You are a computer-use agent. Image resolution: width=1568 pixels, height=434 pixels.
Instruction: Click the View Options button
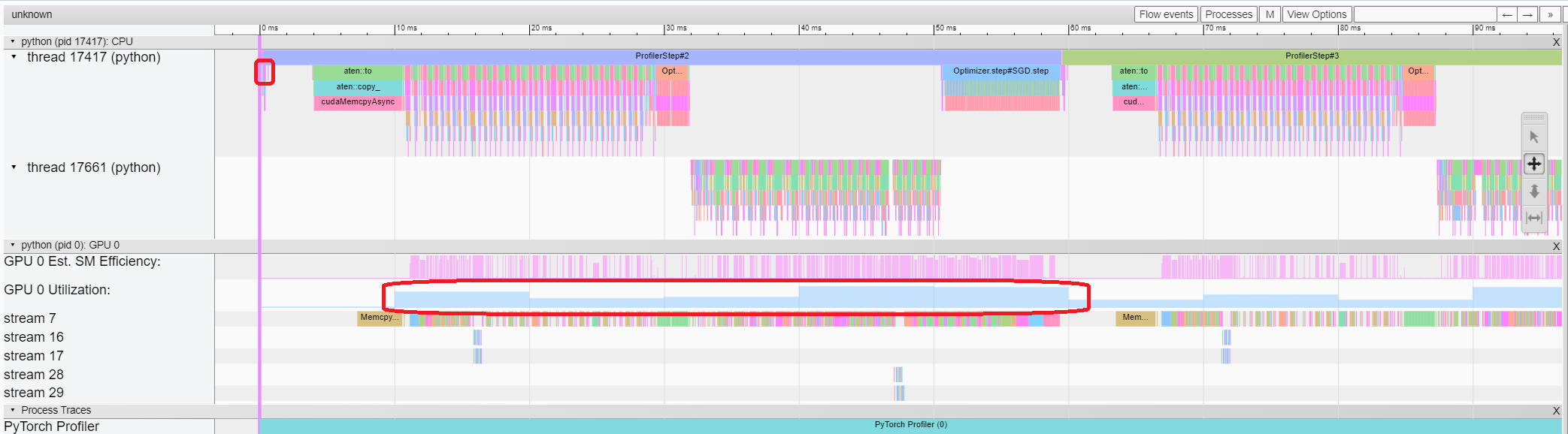coord(1316,14)
